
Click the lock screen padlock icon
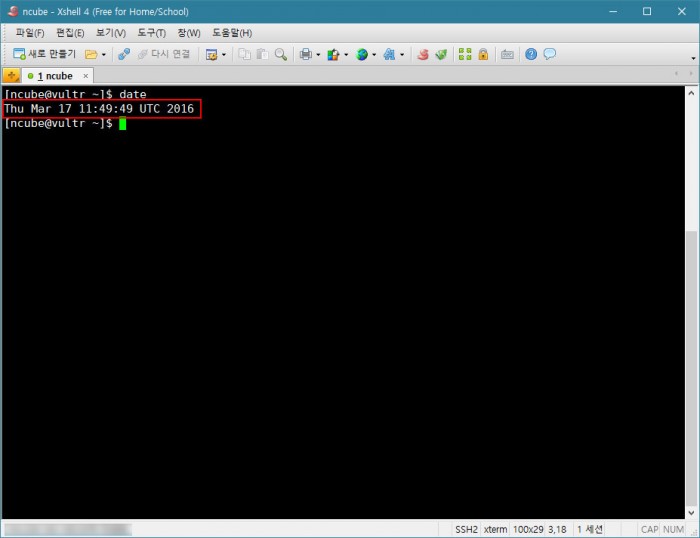coord(483,54)
